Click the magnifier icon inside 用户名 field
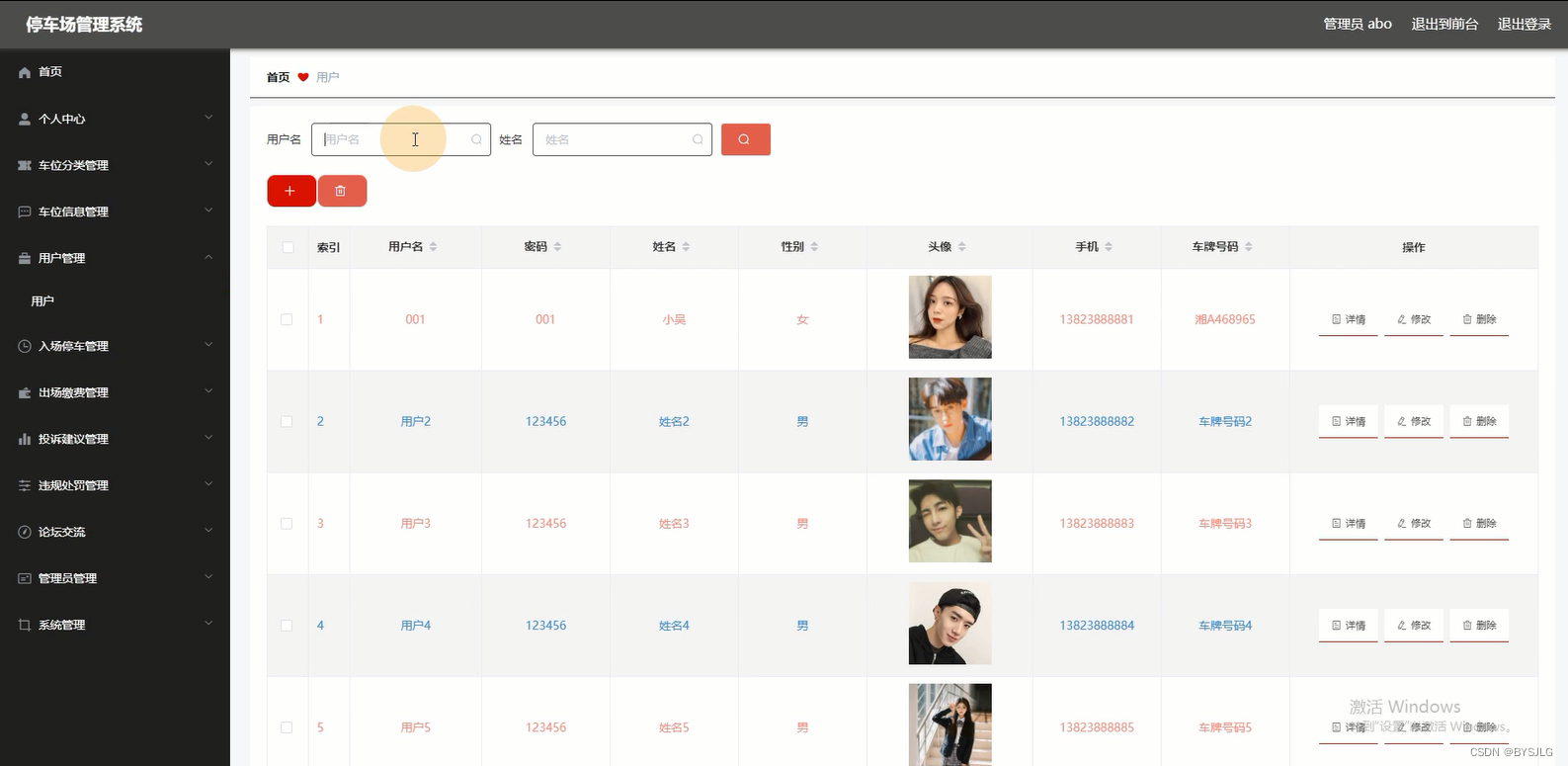 pyautogui.click(x=476, y=139)
